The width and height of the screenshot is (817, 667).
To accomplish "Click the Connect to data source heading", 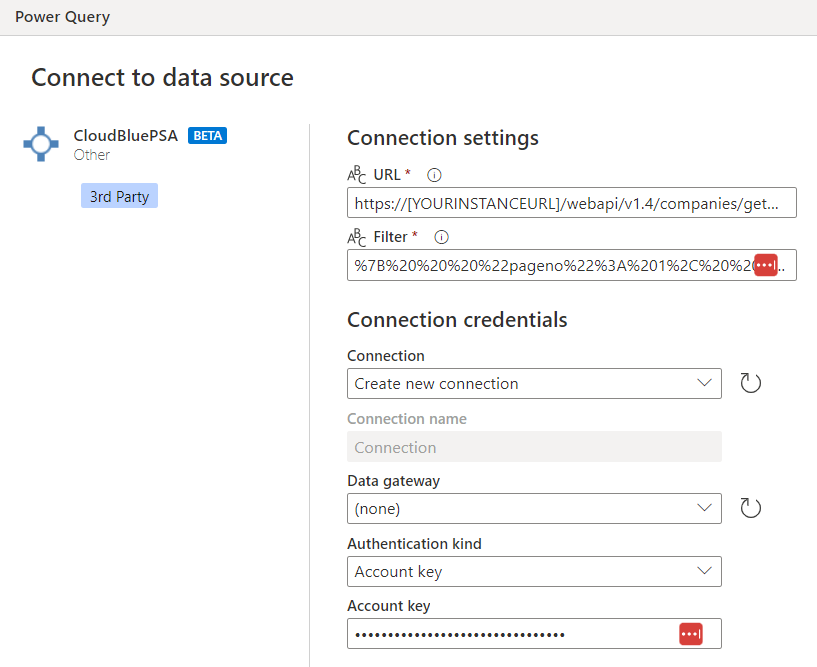I will tap(161, 77).
